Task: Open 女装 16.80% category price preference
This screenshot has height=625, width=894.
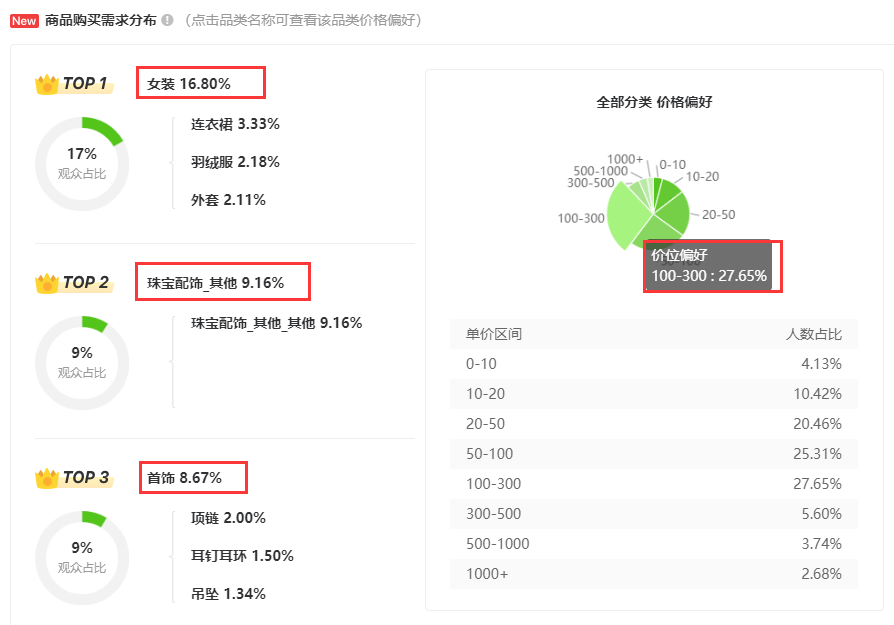Action: [189, 84]
